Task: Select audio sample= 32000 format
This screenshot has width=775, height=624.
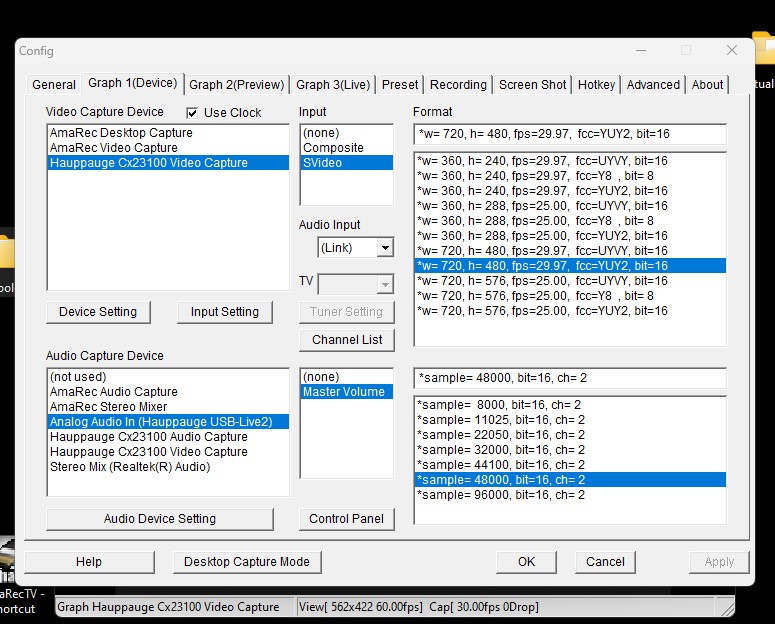Action: 570,449
